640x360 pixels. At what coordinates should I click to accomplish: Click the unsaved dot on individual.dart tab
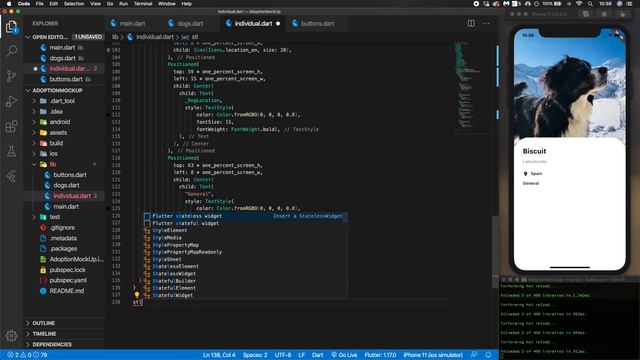278,24
